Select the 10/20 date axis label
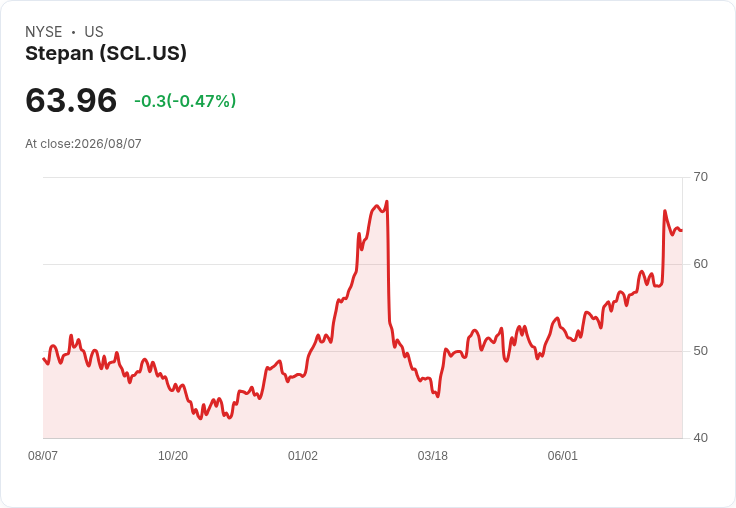 point(173,455)
